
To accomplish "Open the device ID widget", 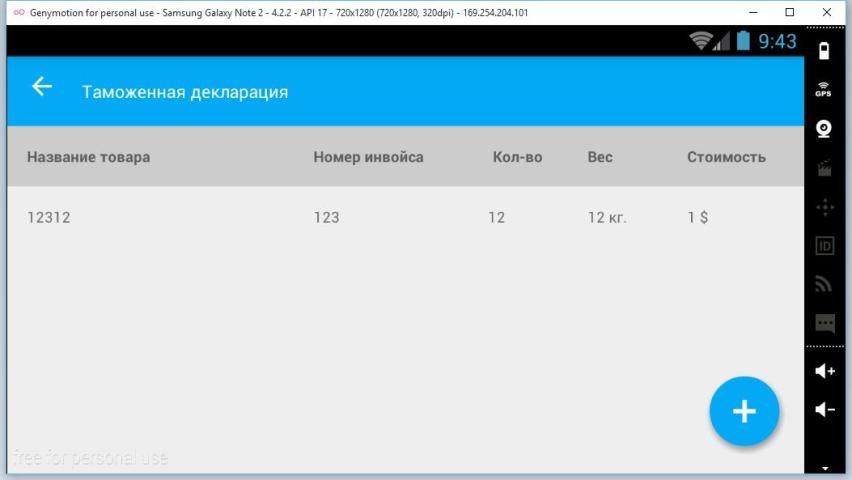I will tap(824, 246).
